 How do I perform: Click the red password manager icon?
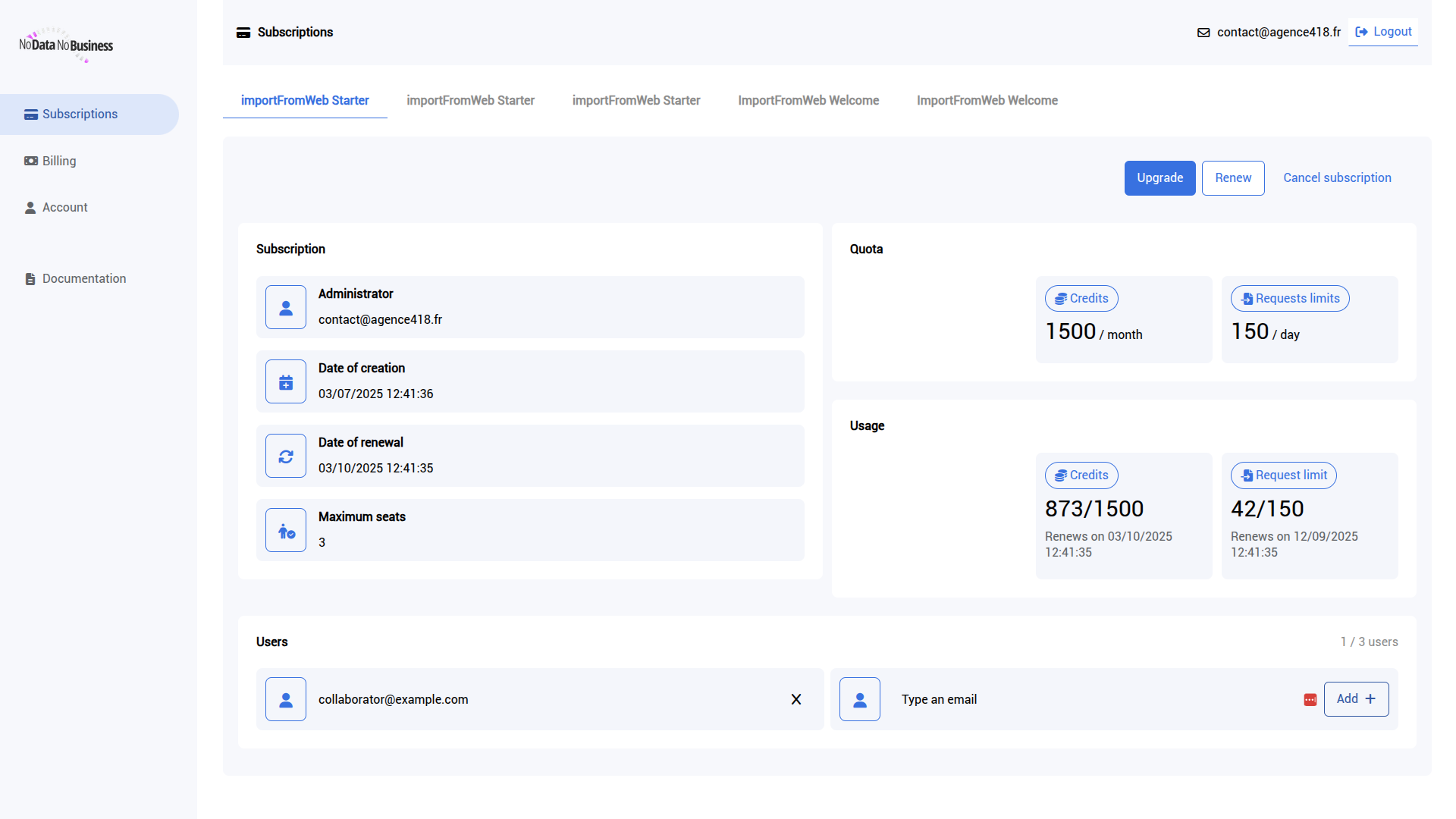[1310, 700]
